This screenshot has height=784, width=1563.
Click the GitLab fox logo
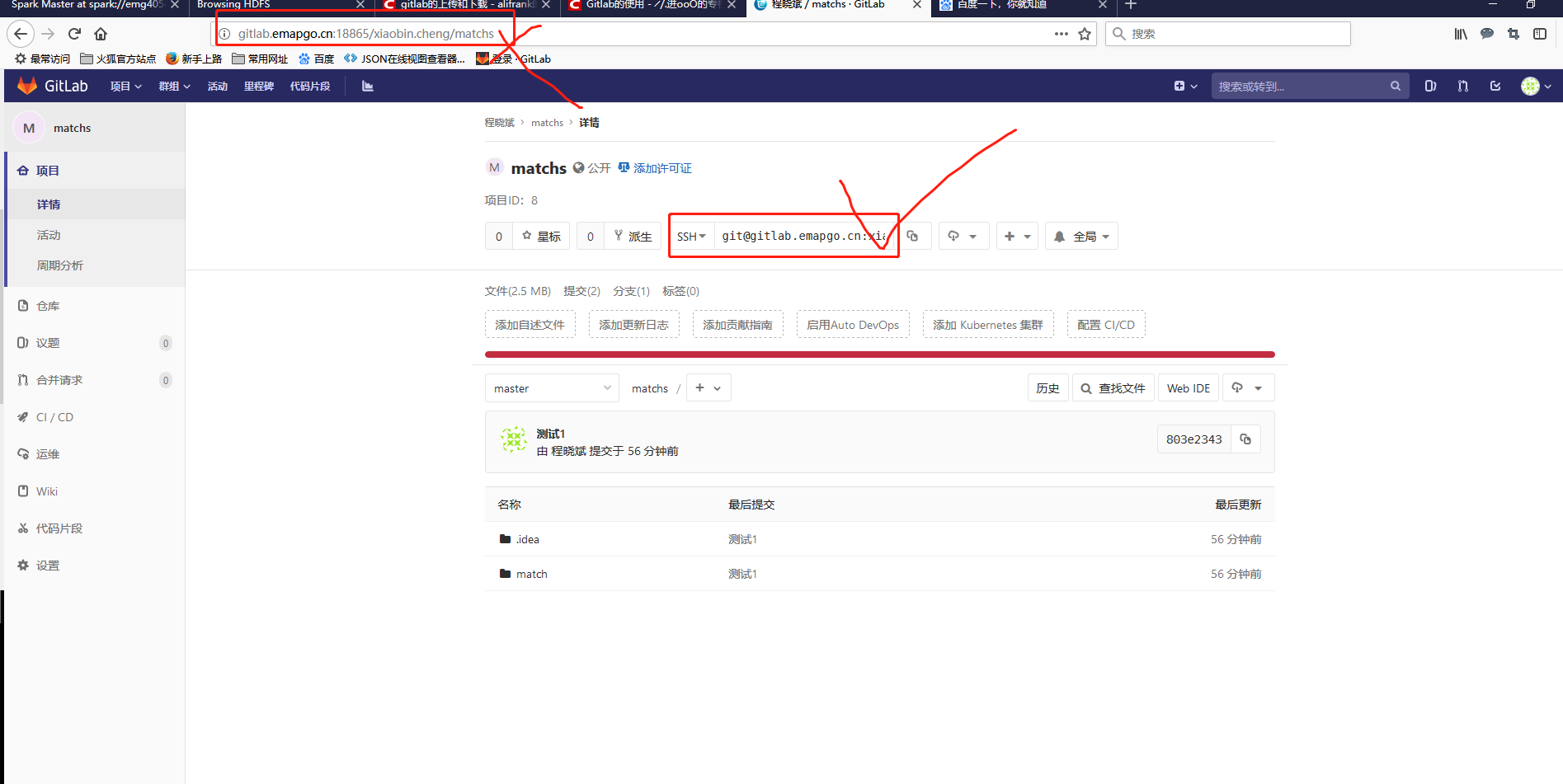click(27, 85)
